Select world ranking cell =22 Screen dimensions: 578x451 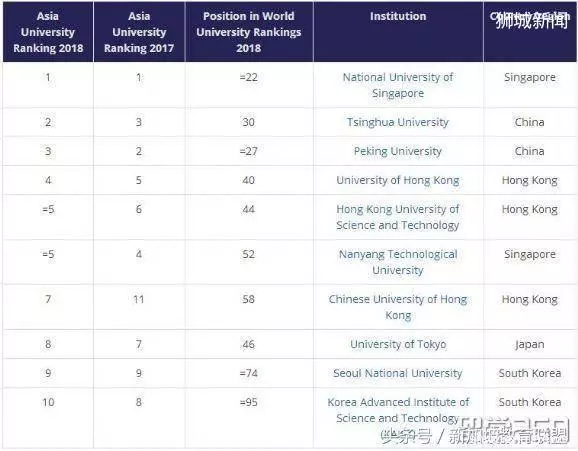pyautogui.click(x=249, y=77)
